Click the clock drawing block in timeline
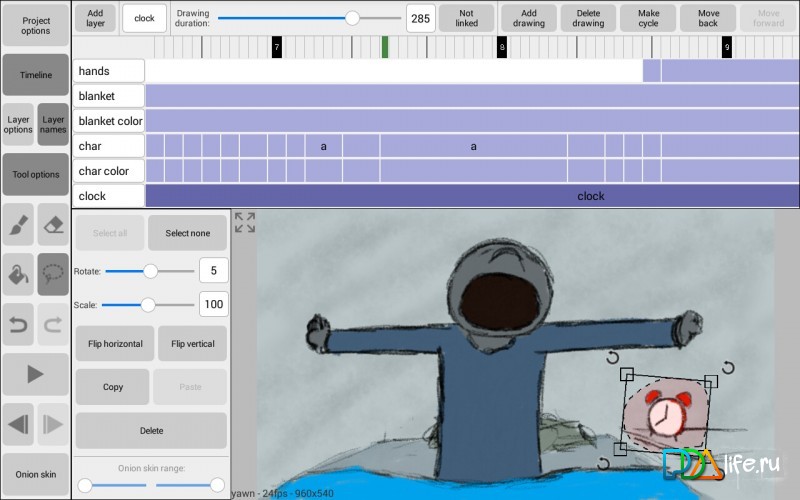The width and height of the screenshot is (800, 500). [472, 196]
